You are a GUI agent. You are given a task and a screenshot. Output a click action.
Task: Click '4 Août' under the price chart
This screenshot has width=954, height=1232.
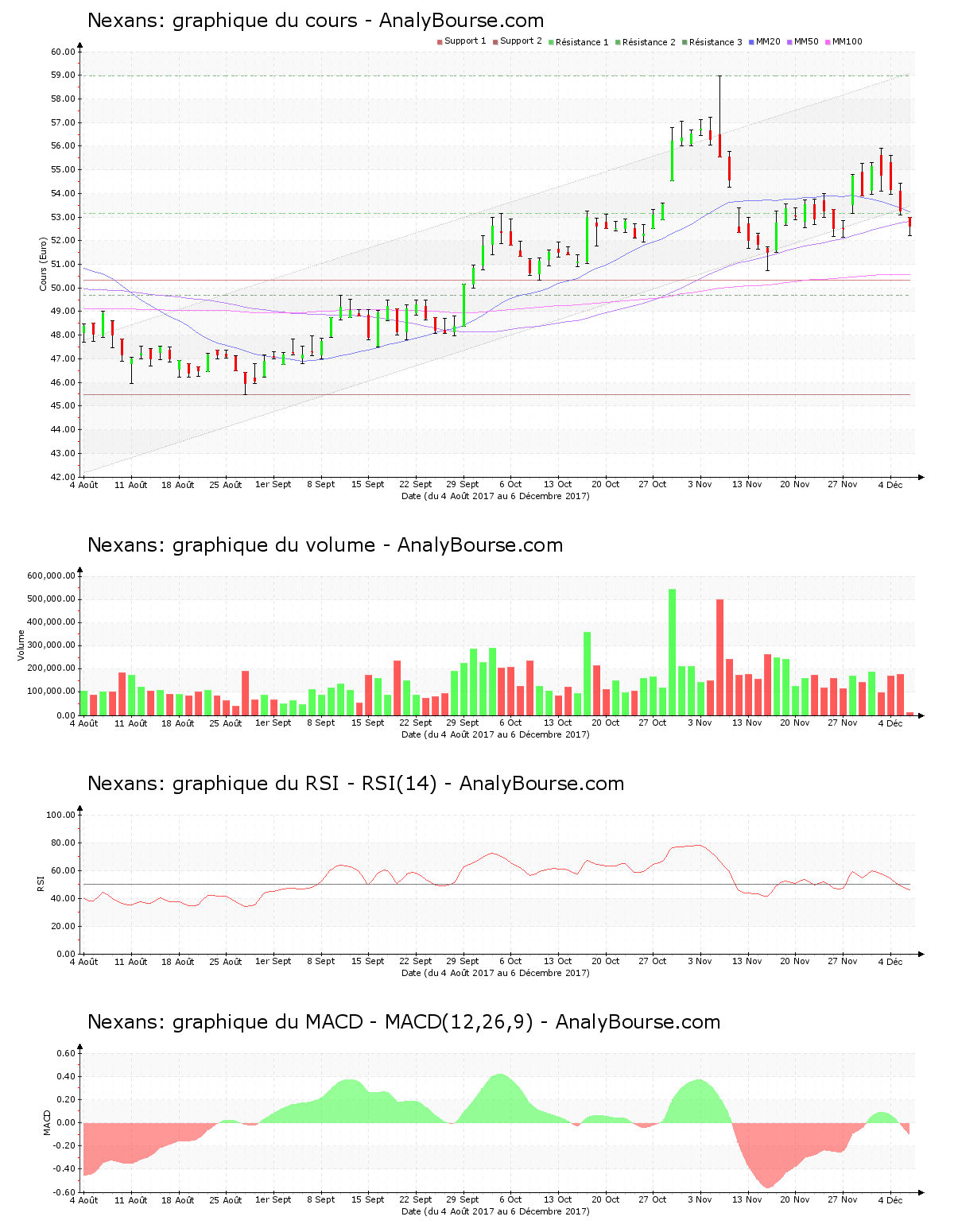[84, 485]
